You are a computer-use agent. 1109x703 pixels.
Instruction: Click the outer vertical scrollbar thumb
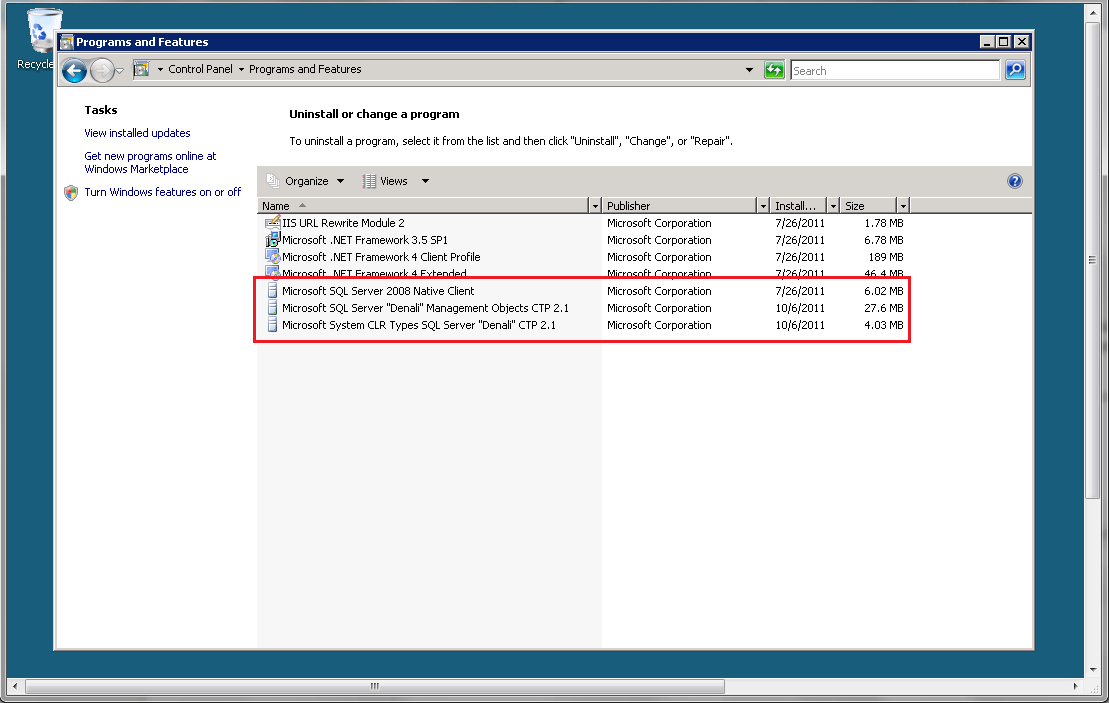point(1093,260)
